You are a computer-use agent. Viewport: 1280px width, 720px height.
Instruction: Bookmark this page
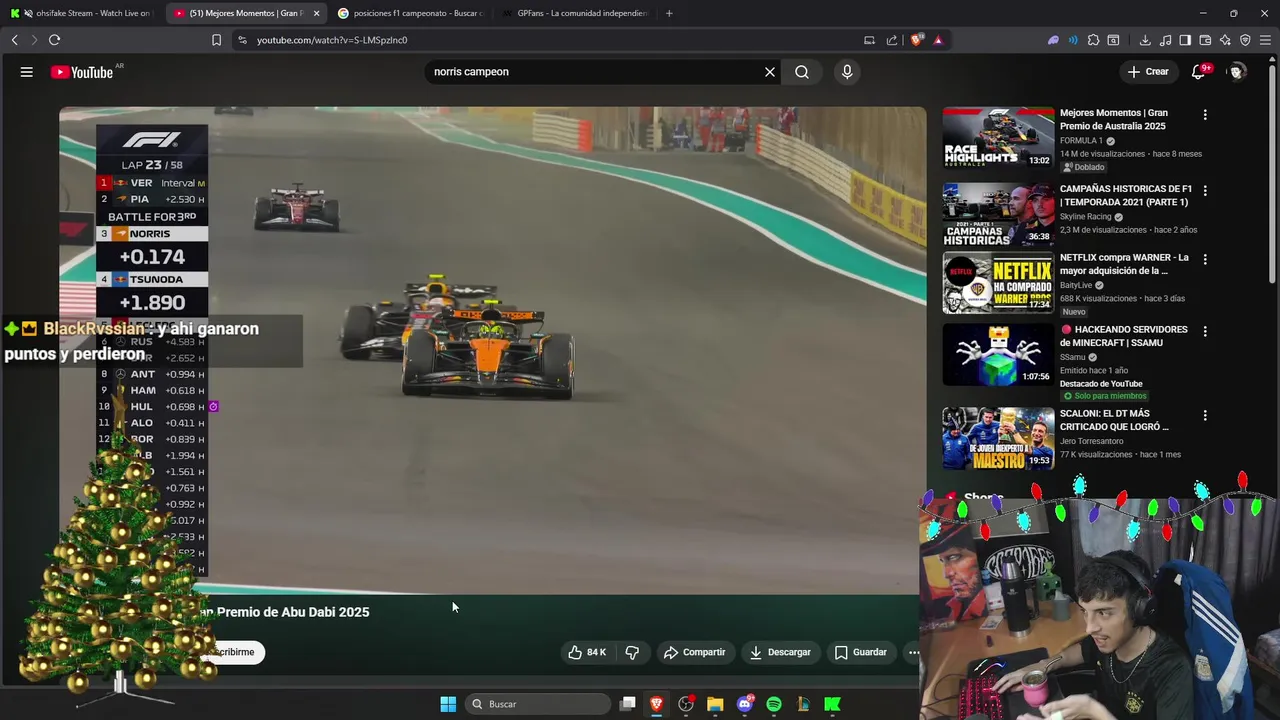pos(216,40)
